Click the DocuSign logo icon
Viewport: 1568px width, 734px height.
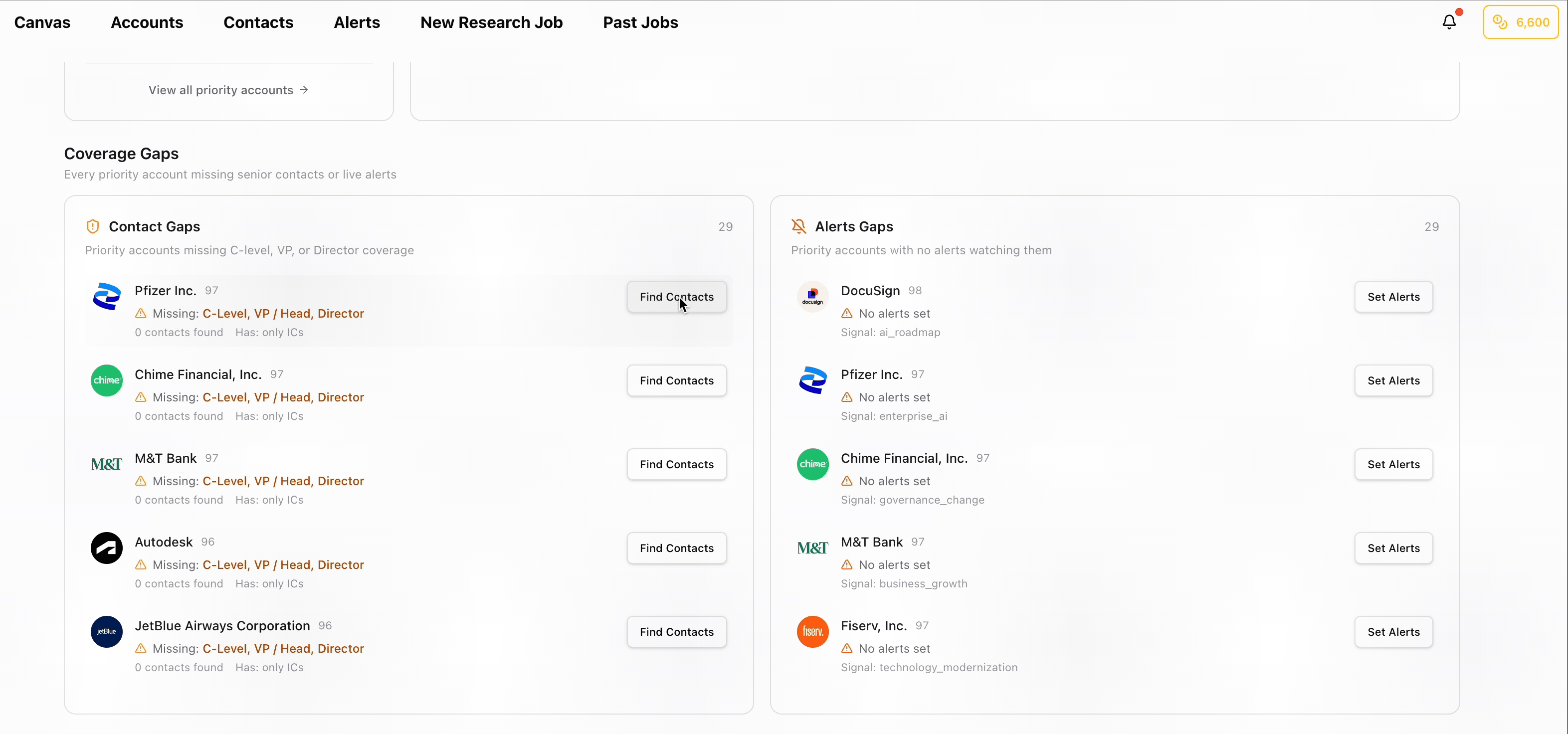[812, 296]
